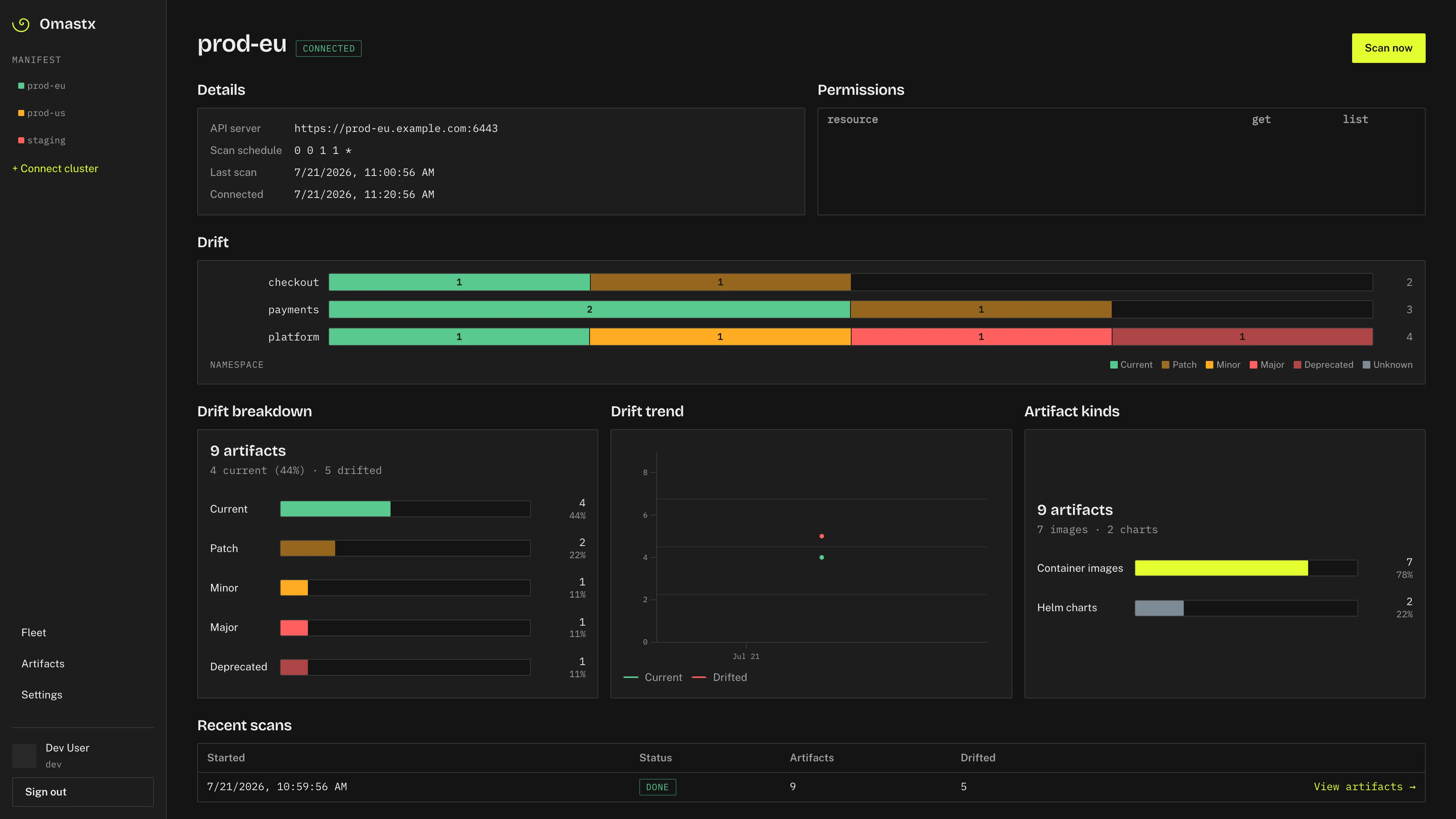Screen dimensions: 1456x819
Task: Click the Drifted column header
Action: [978, 758]
